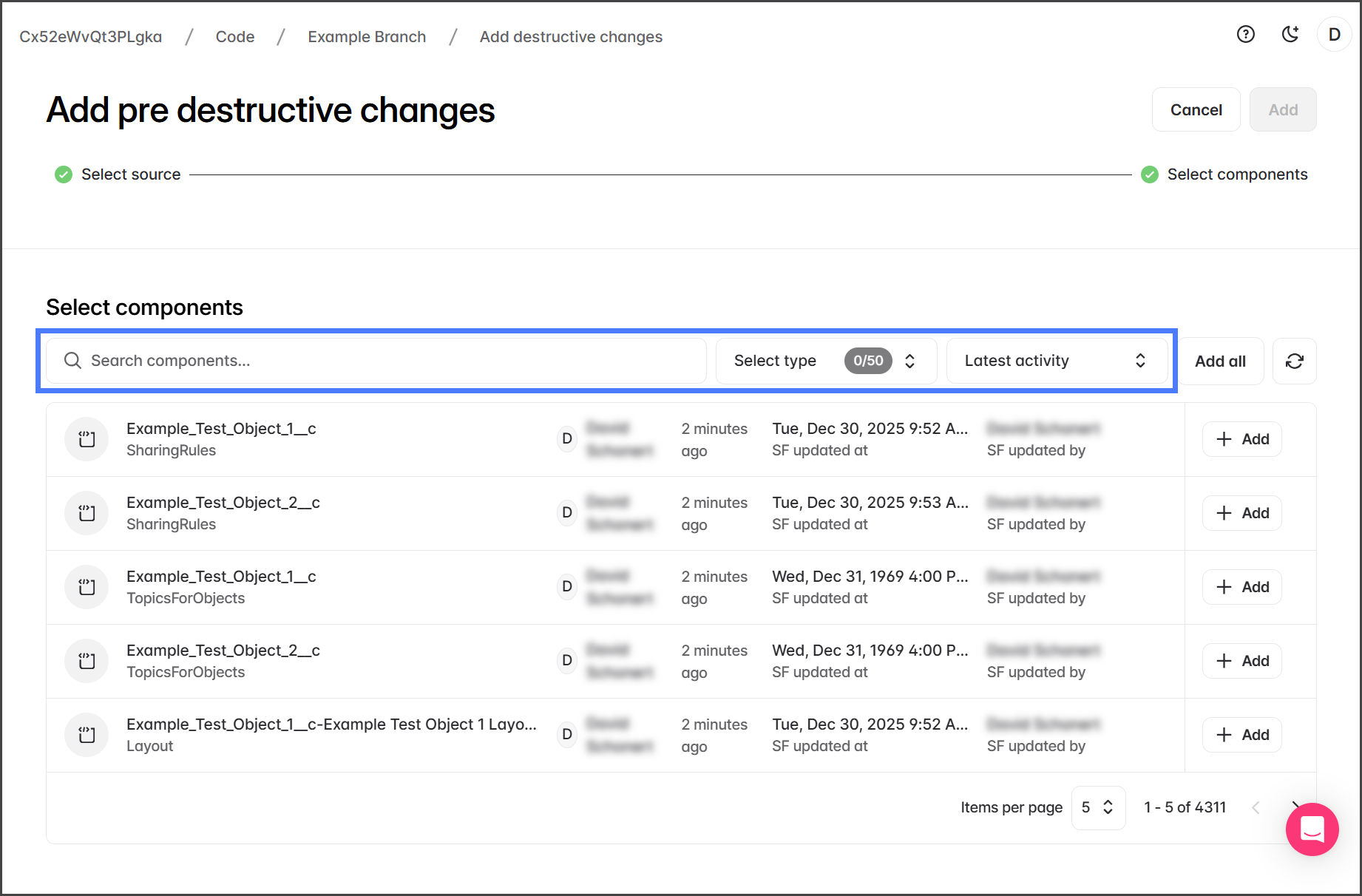The width and height of the screenshot is (1362, 896).
Task: Add Example_Test_Object_1__c SharingRules component
Action: tap(1242, 439)
